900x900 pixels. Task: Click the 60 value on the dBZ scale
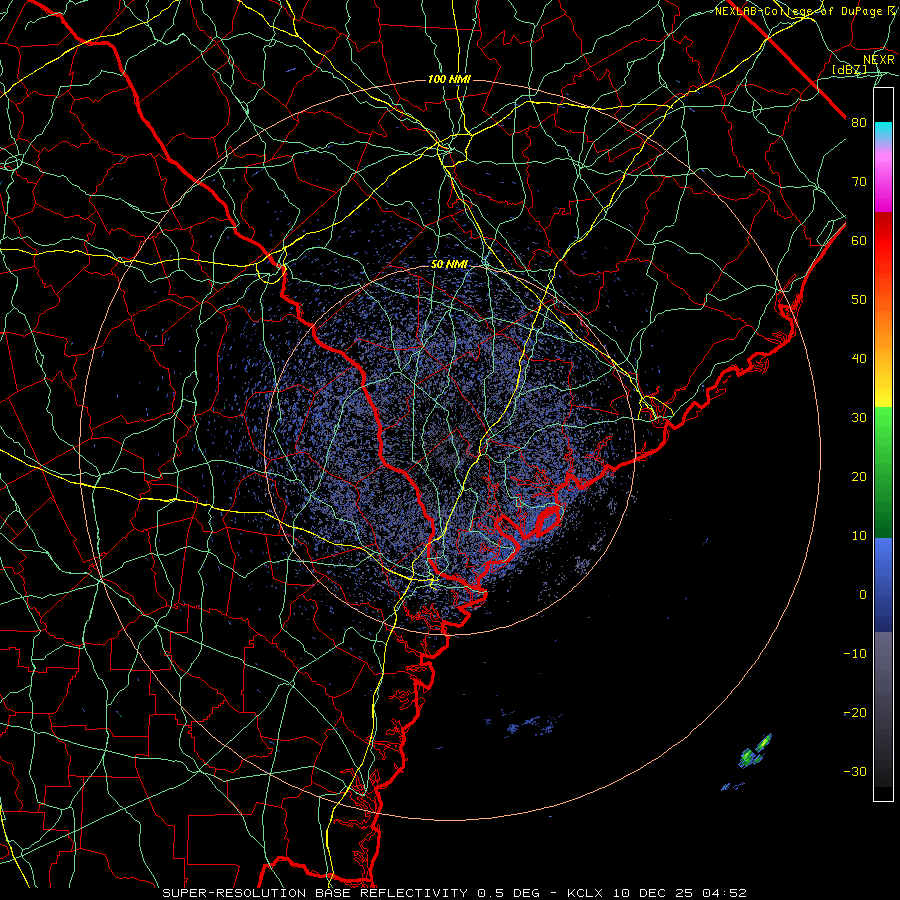pos(859,241)
